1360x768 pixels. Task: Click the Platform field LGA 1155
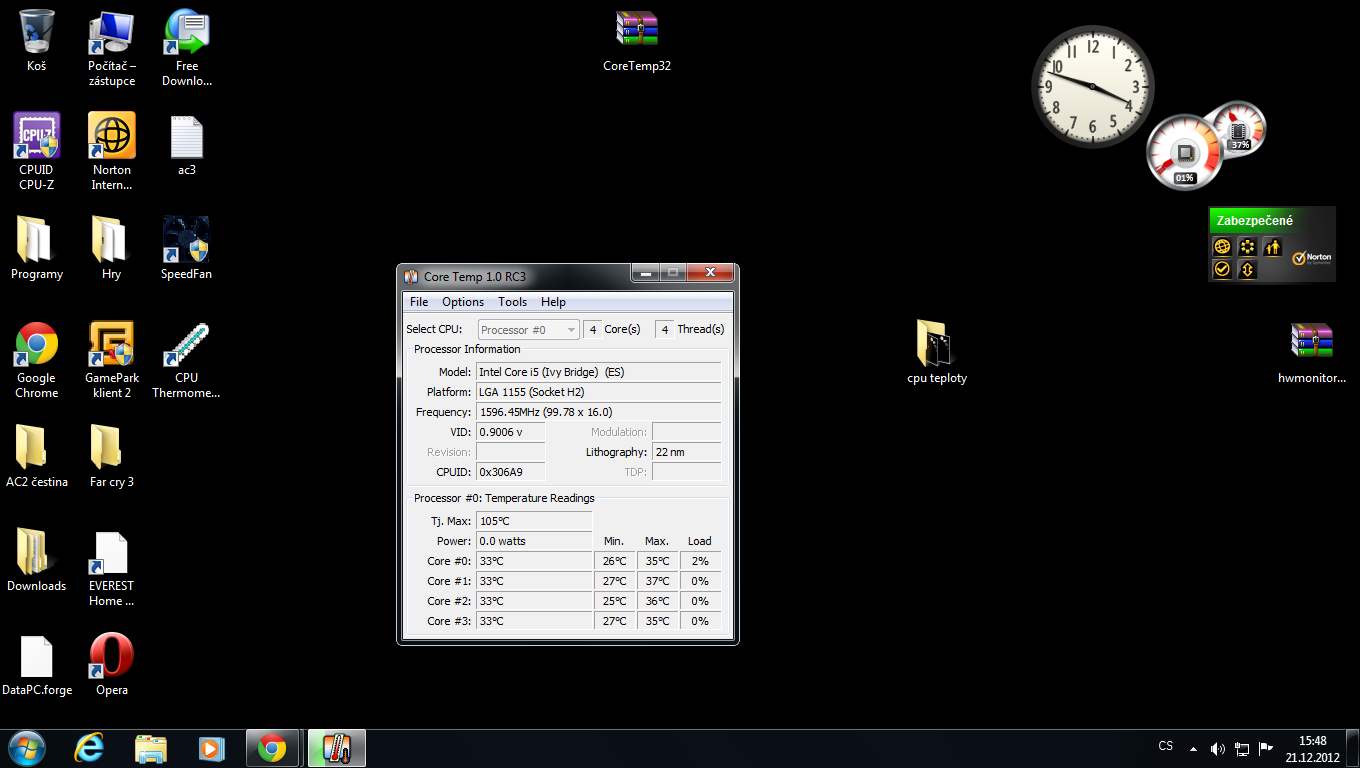point(598,392)
